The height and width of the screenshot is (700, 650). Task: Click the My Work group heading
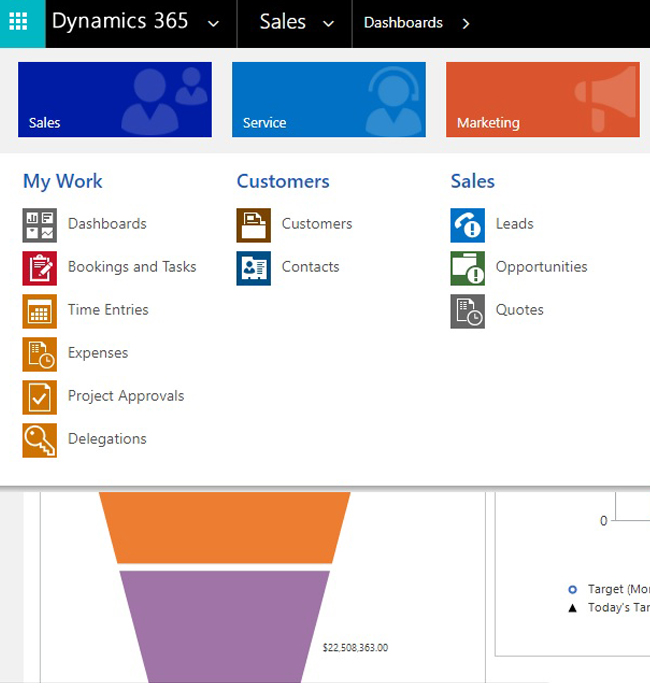pos(63,182)
